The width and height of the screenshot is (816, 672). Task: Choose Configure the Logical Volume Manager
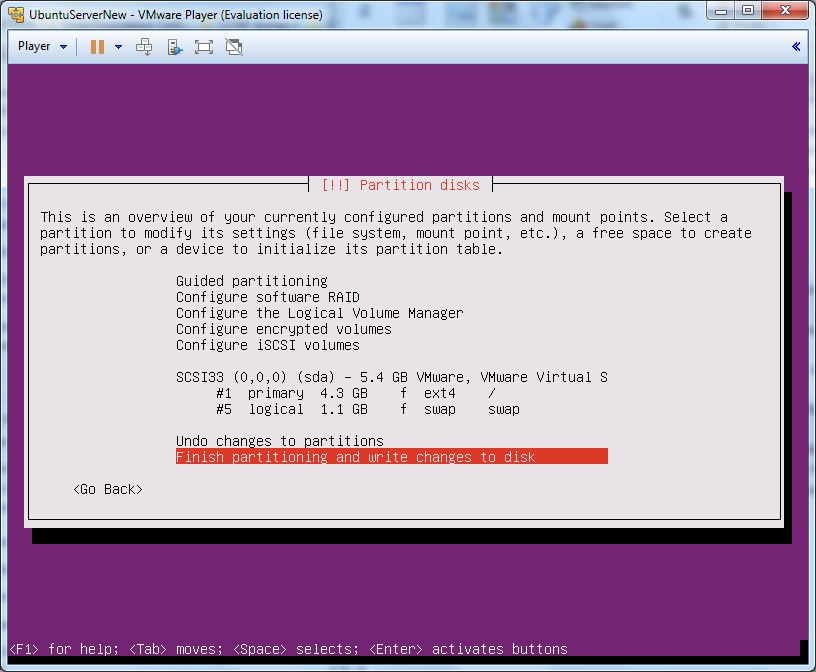click(x=319, y=313)
